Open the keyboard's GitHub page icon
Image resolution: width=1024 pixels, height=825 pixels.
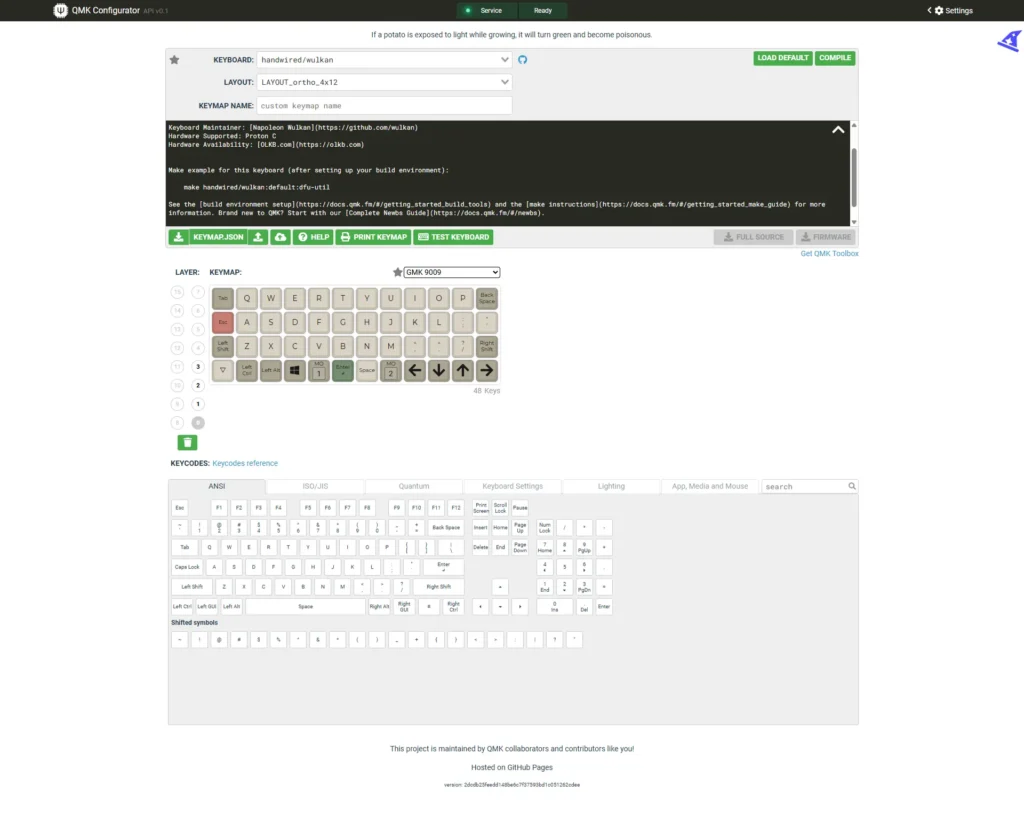(522, 59)
